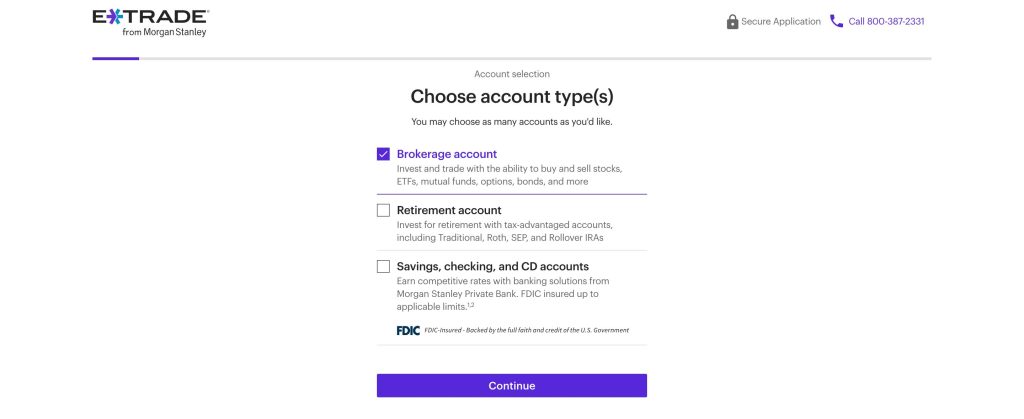Click the phone handset icon
Image resolution: width=1024 pixels, height=419 pixels.
[836, 21]
